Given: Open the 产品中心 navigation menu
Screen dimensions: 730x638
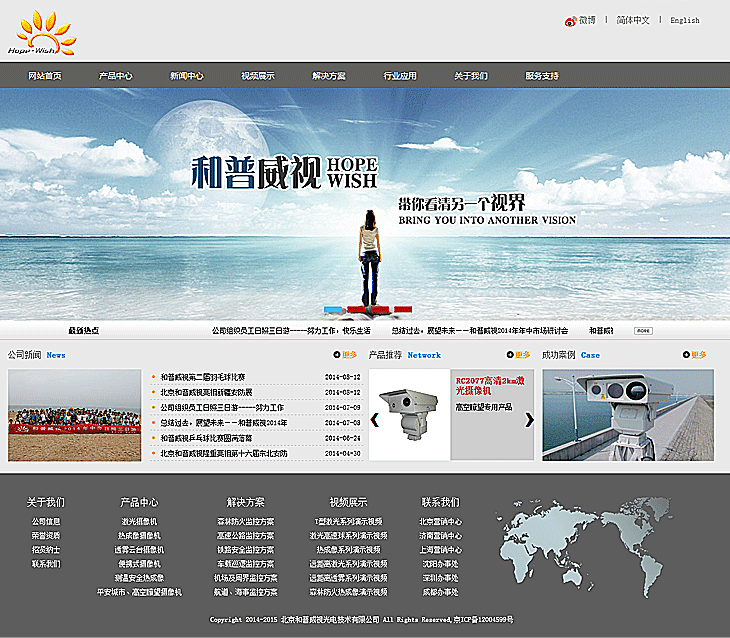Looking at the screenshot, I should (115, 75).
